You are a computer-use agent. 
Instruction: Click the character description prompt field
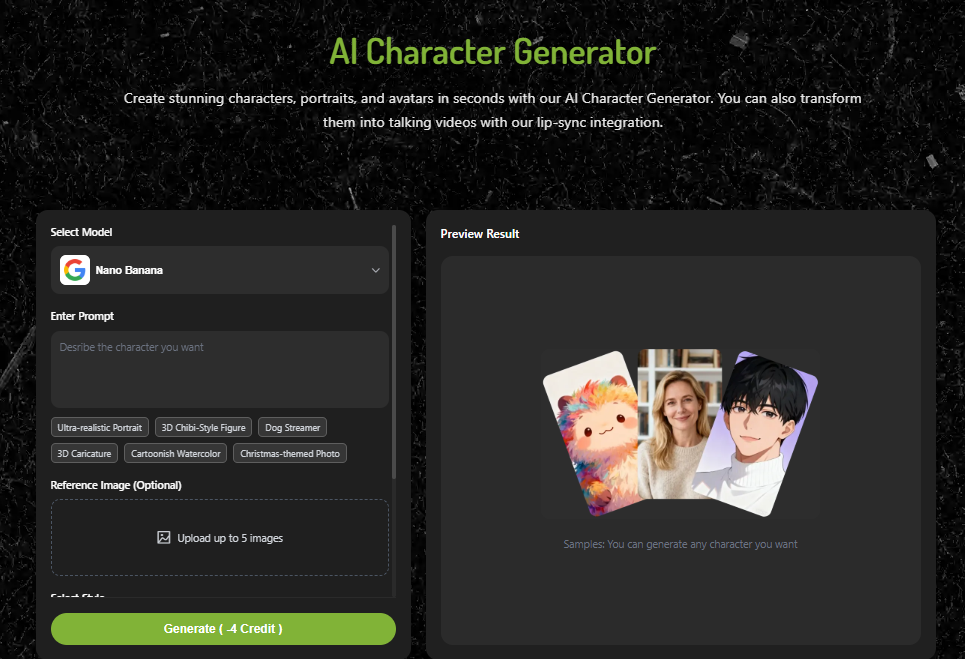tap(220, 368)
